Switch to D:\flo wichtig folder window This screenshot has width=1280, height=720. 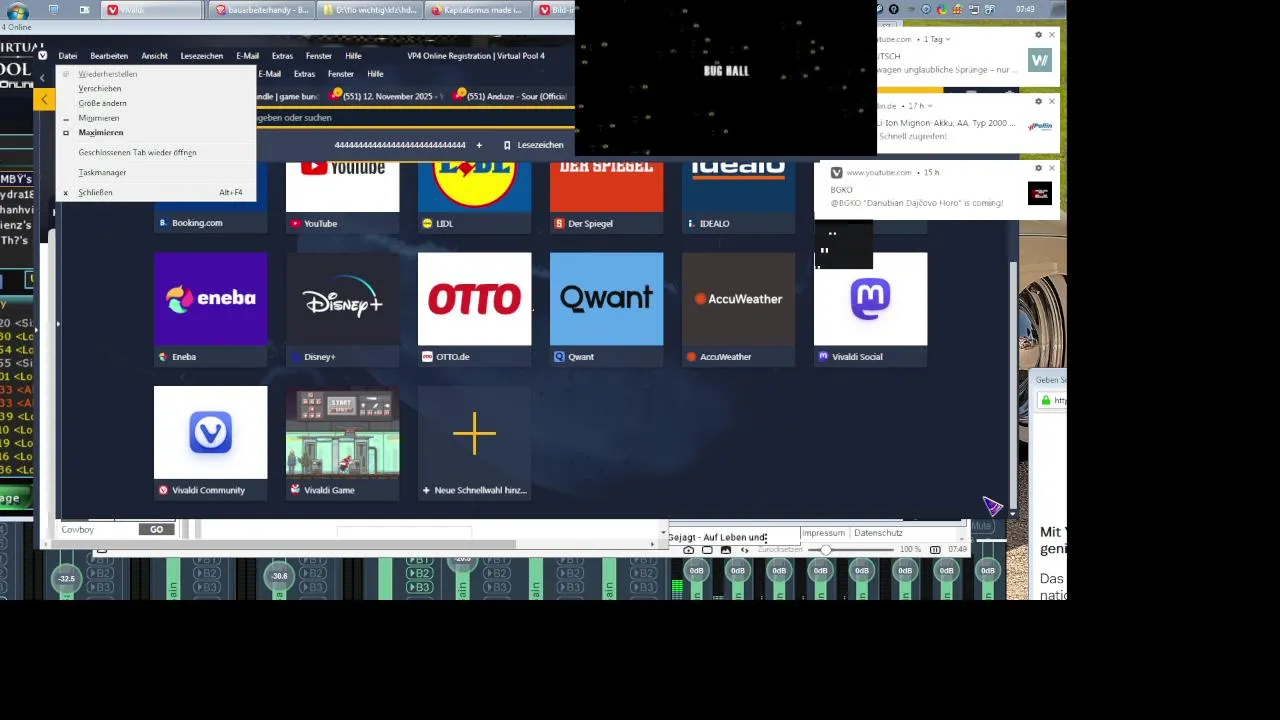(370, 10)
